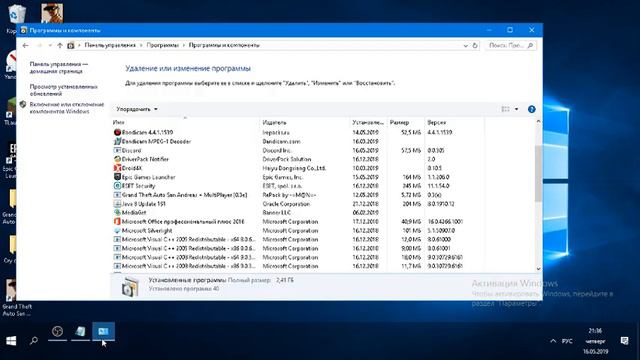Open the taskbar clock and date
The image size is (640, 360).
(596, 341)
